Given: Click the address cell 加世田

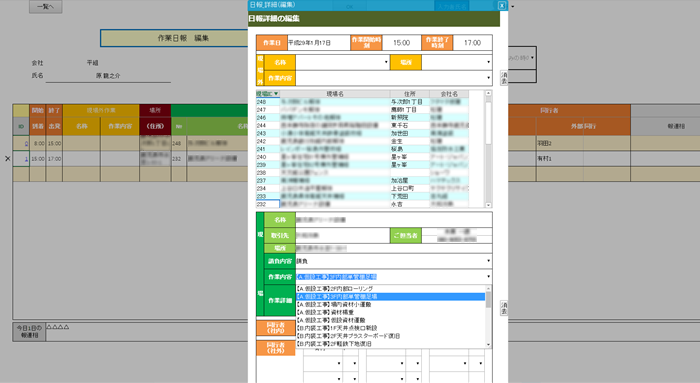Looking at the screenshot, I should click(x=410, y=133).
